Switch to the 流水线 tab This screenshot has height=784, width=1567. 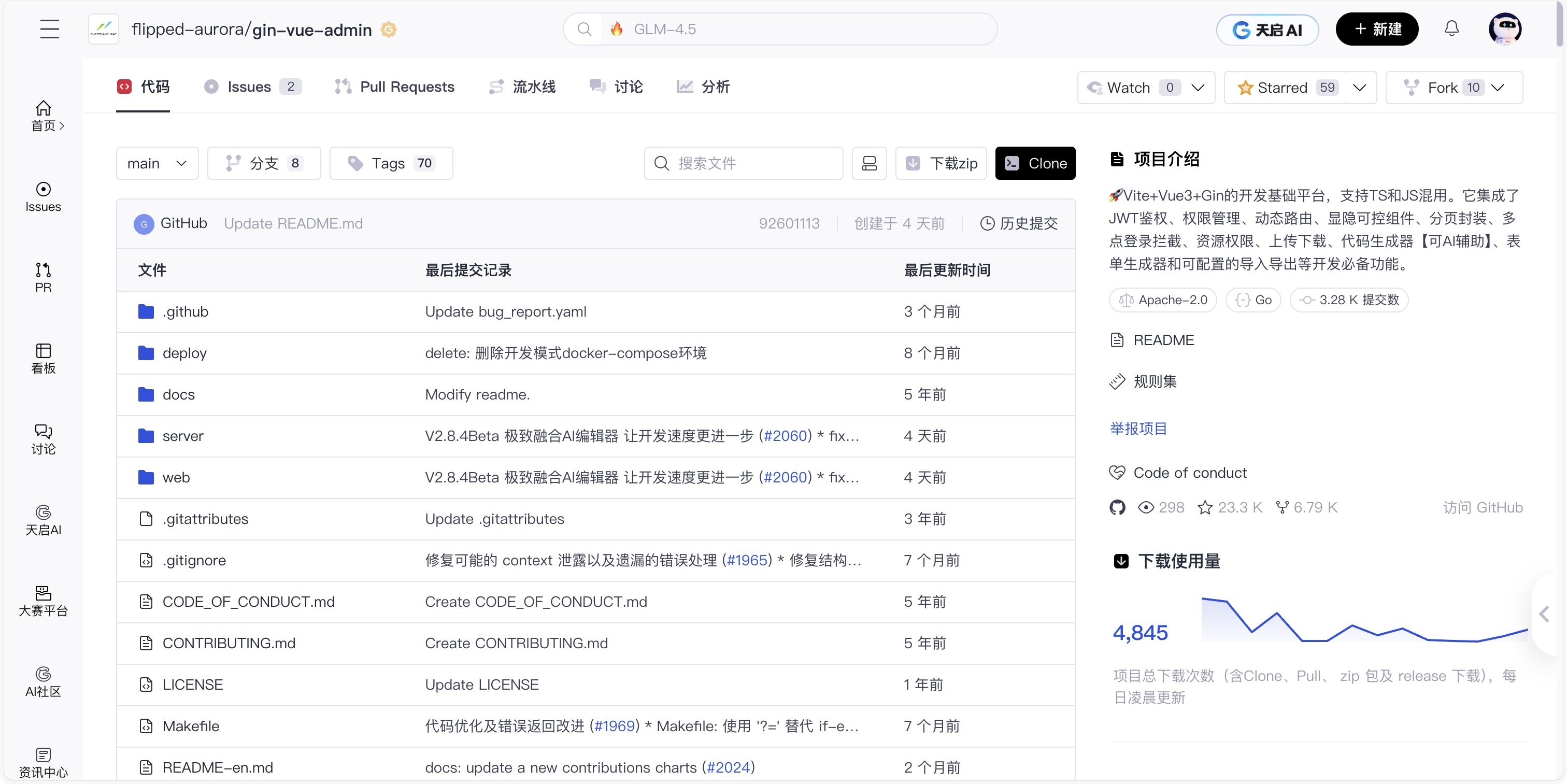pyautogui.click(x=522, y=87)
